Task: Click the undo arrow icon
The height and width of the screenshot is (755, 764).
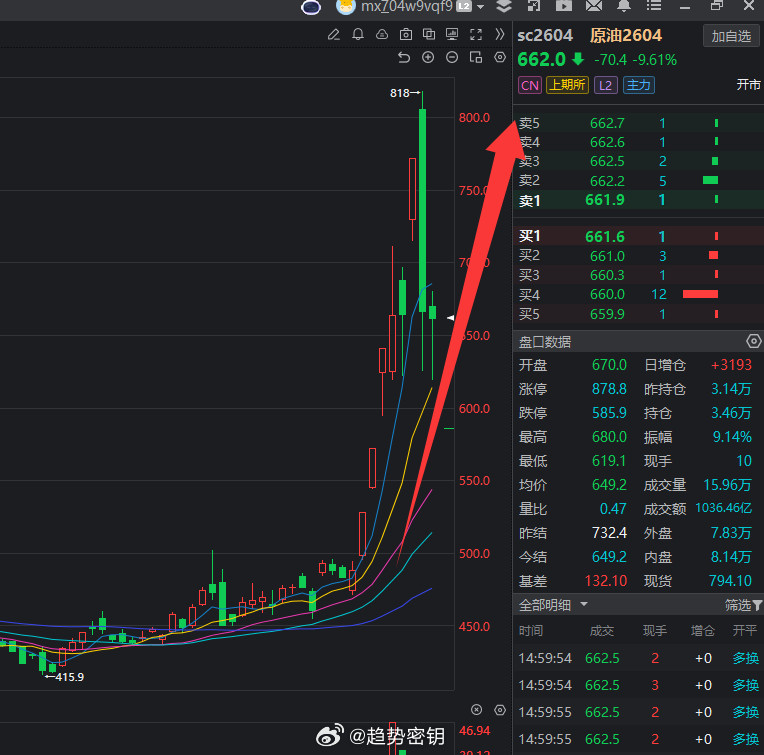Action: pos(404,58)
